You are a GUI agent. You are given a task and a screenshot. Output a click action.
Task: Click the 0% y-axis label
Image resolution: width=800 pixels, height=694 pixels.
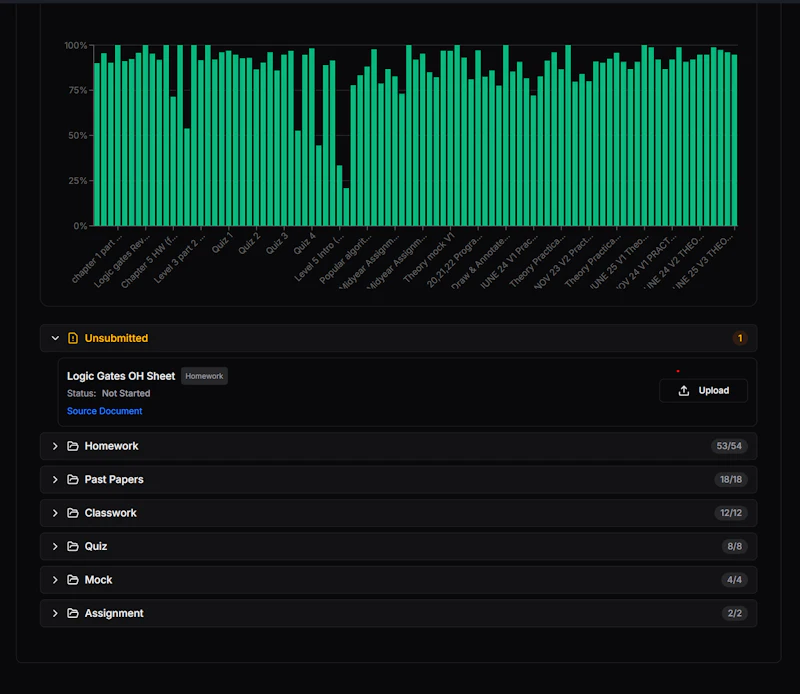[x=80, y=226]
